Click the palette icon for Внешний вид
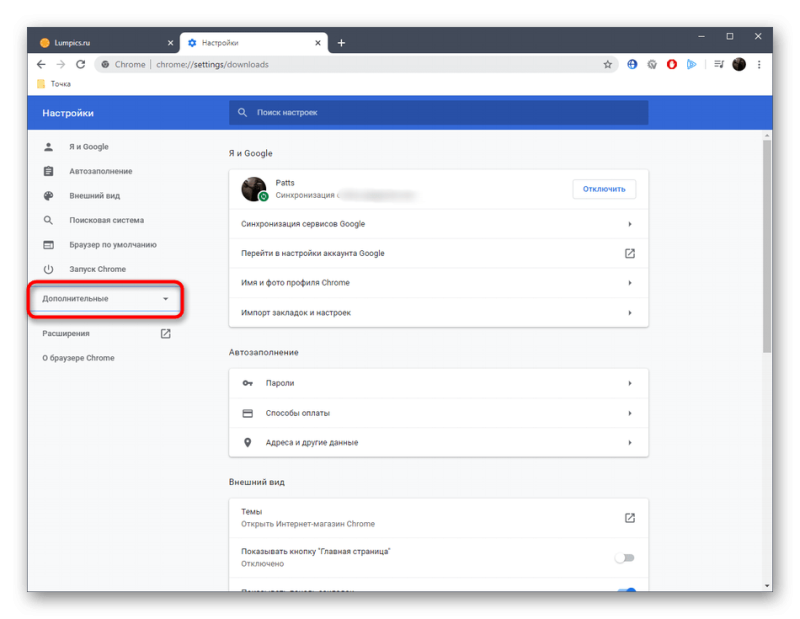The image size is (800, 619). 48,195
